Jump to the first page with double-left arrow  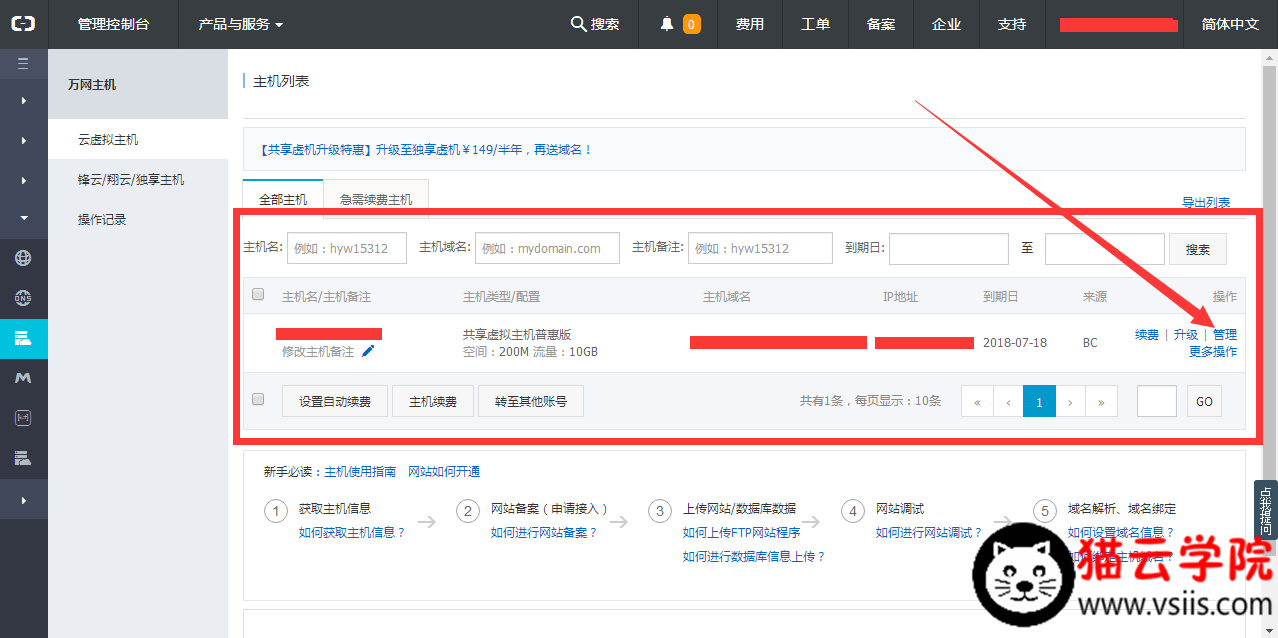(x=977, y=402)
